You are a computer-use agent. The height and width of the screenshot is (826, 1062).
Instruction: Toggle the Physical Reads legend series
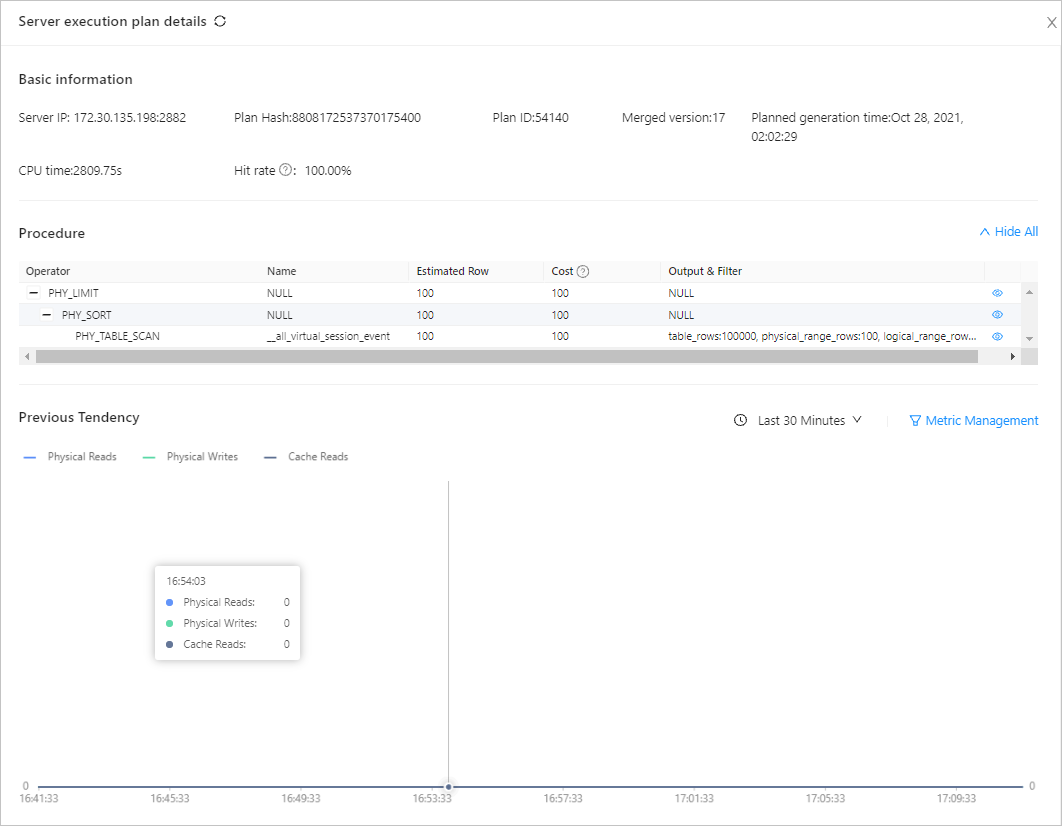pyautogui.click(x=70, y=457)
